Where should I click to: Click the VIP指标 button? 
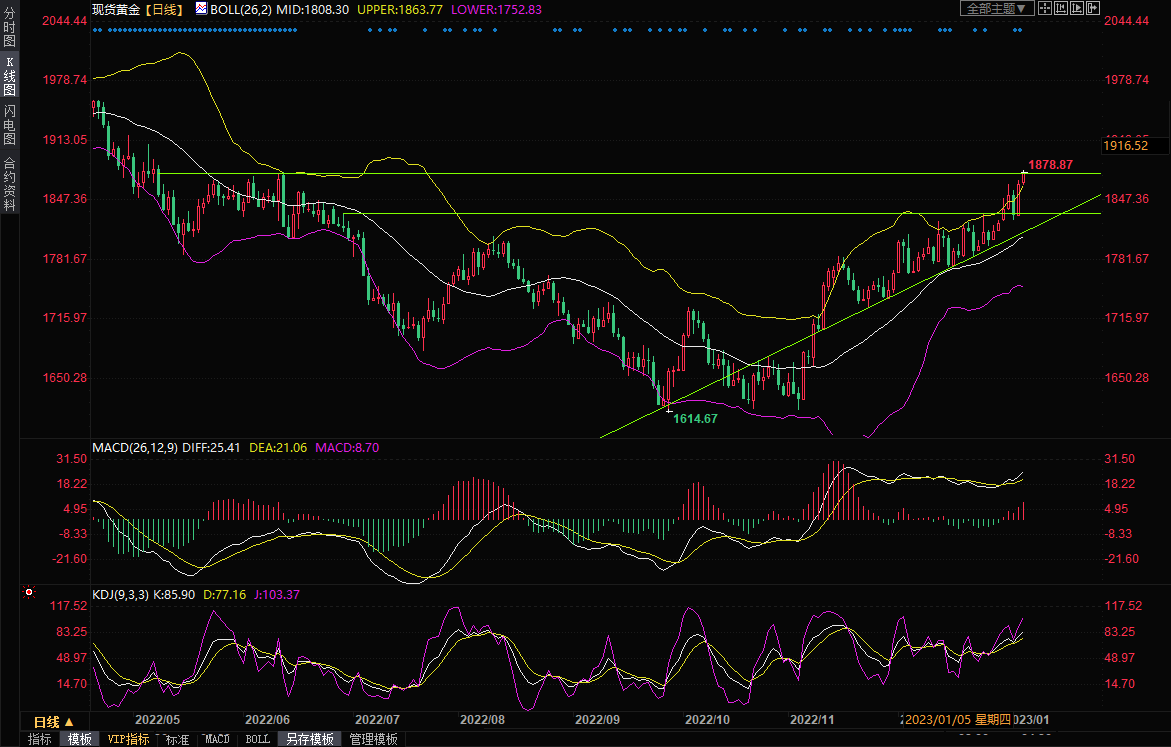[x=128, y=739]
